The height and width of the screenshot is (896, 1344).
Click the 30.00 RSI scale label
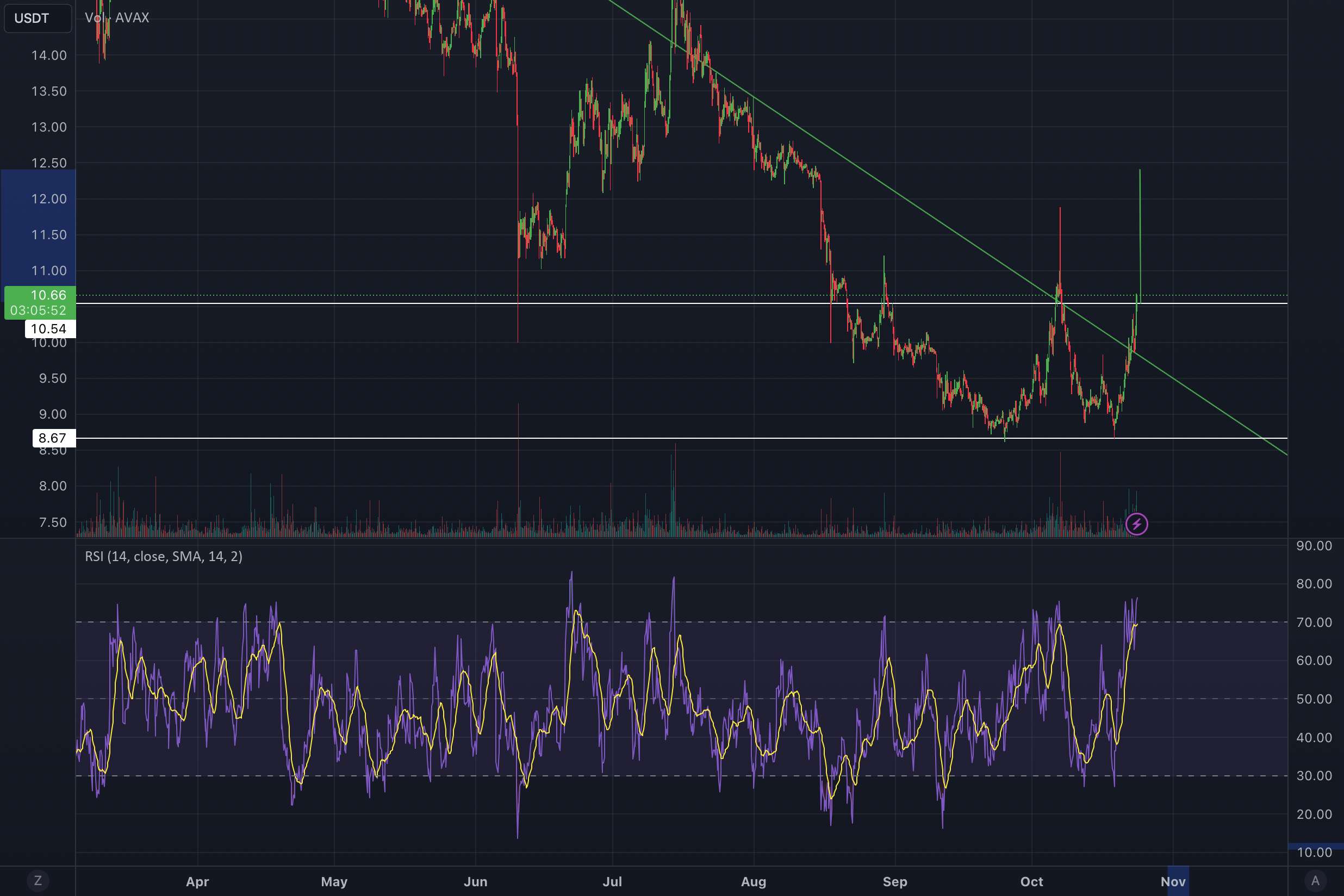tap(1314, 775)
